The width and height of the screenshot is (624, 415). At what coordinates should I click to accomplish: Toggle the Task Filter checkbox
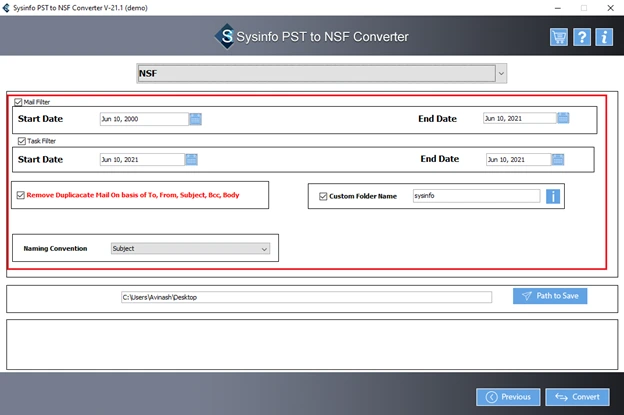(x=22, y=141)
